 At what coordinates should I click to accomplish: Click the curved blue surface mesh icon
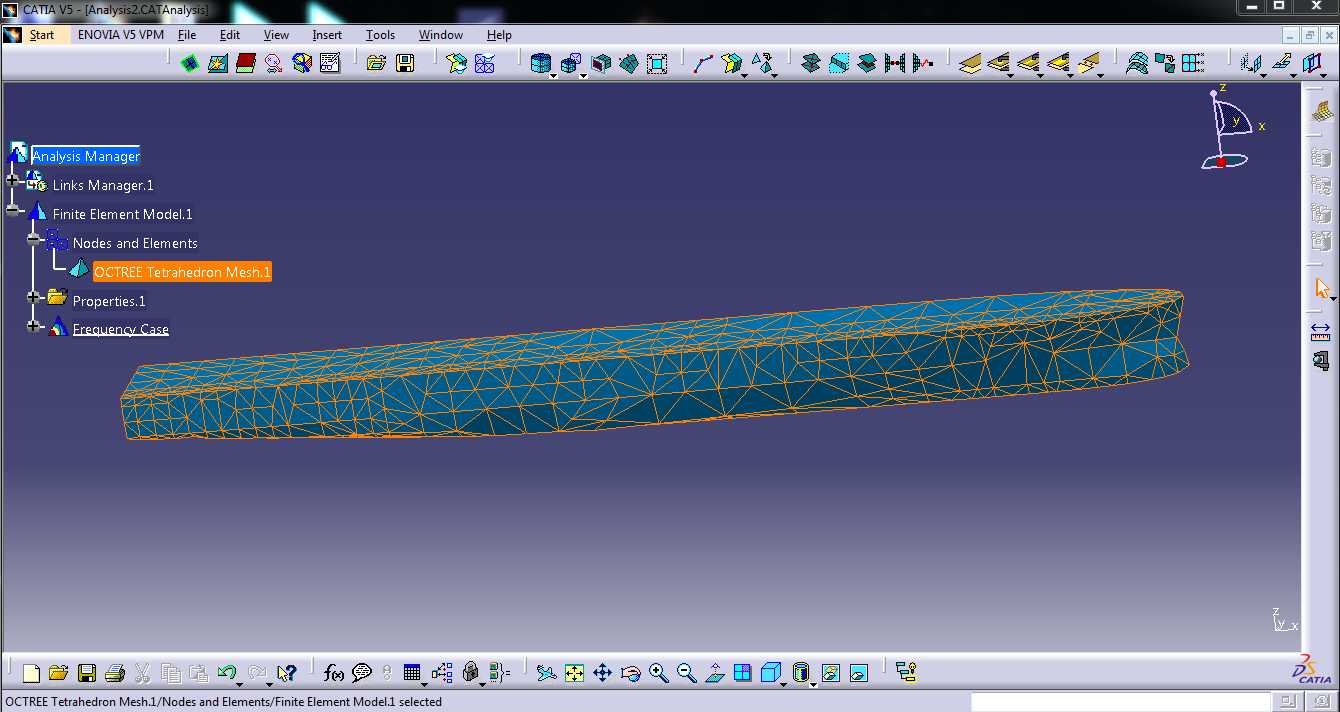[1137, 64]
